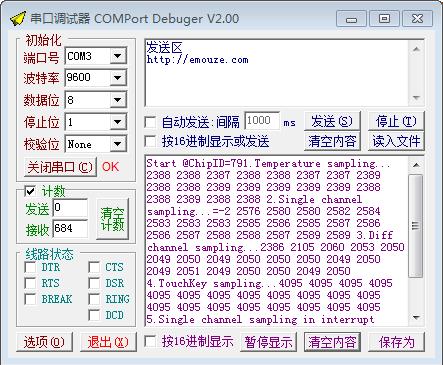Toggle the CTS checkbox
The width and height of the screenshot is (443, 365).
94,267
